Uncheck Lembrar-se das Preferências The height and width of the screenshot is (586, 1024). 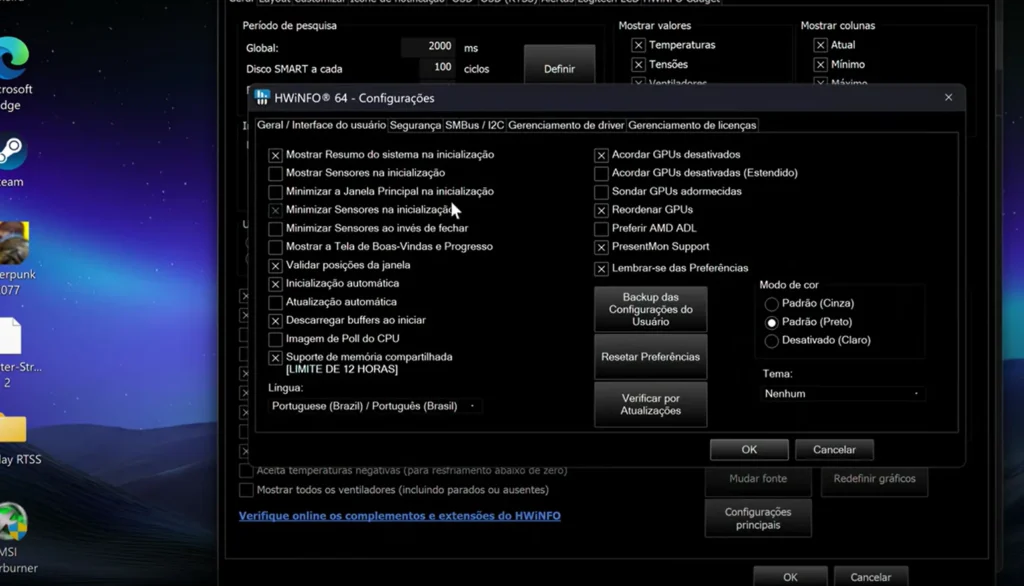click(601, 269)
